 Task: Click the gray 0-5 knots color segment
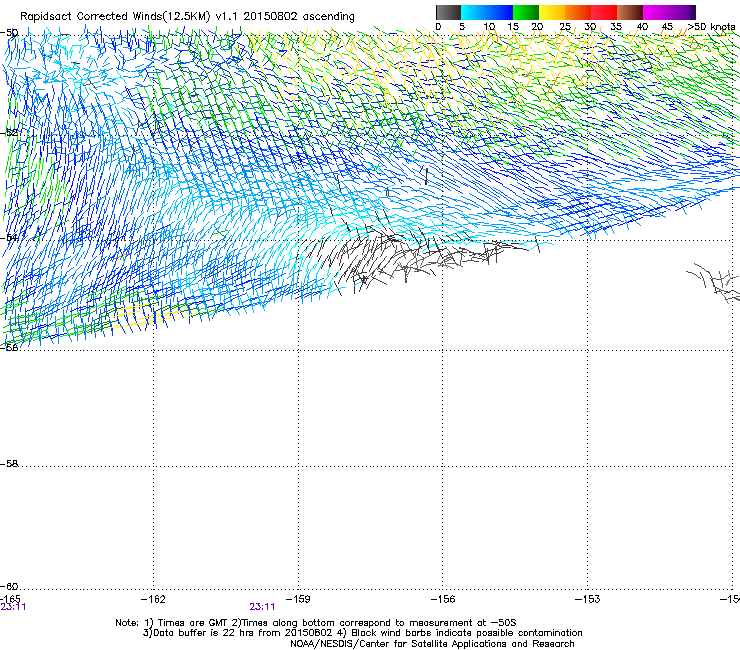pyautogui.click(x=448, y=12)
